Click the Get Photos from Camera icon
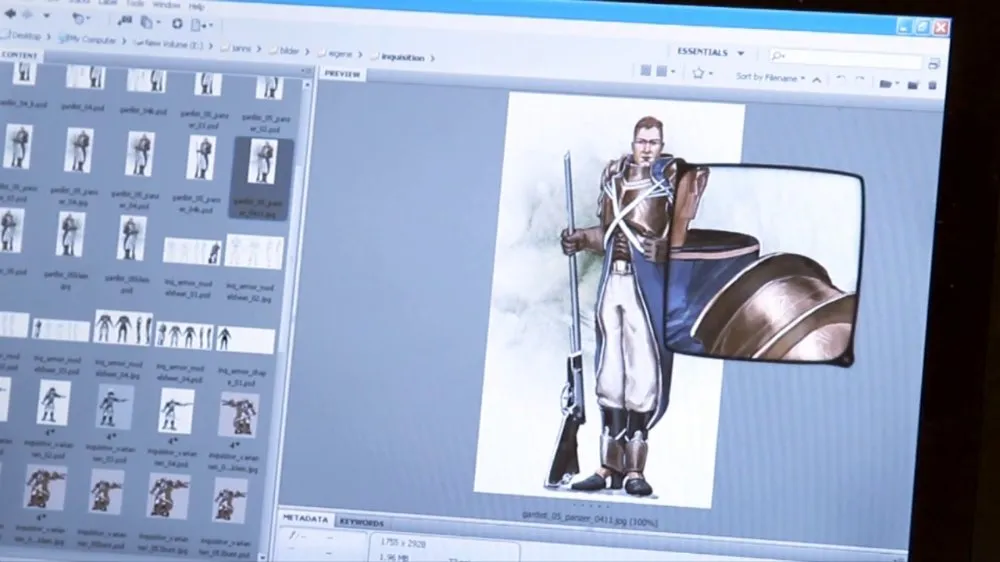This screenshot has width=1000, height=562. [x=123, y=20]
